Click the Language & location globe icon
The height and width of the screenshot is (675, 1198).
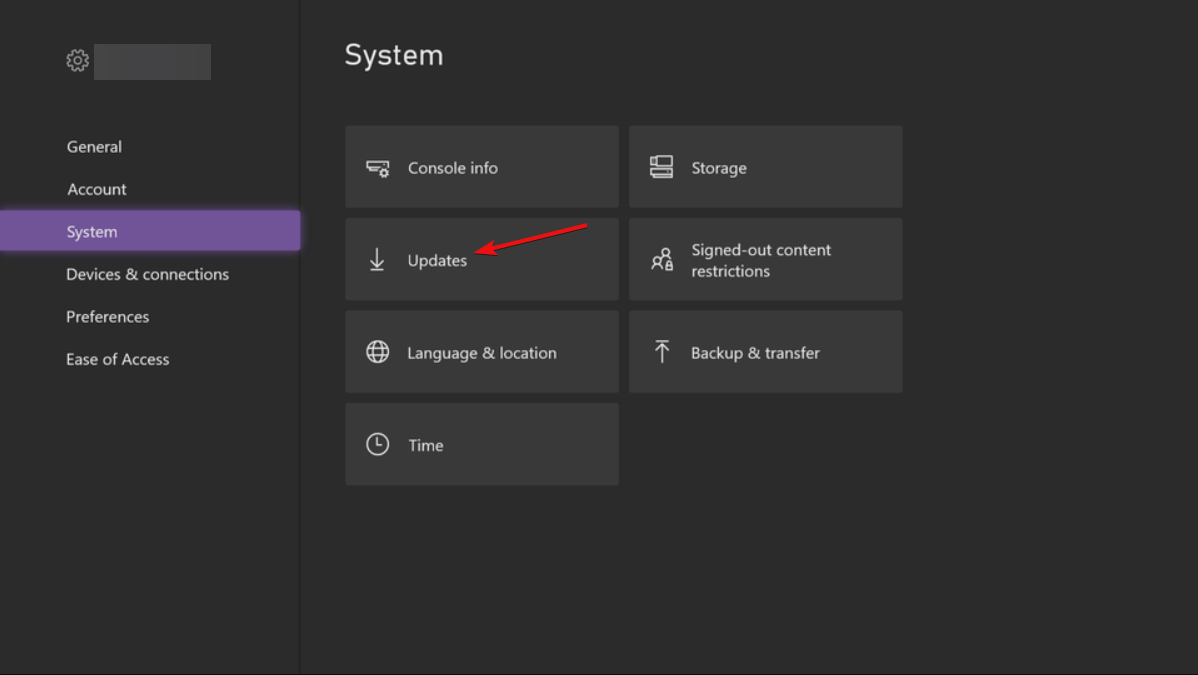[377, 352]
